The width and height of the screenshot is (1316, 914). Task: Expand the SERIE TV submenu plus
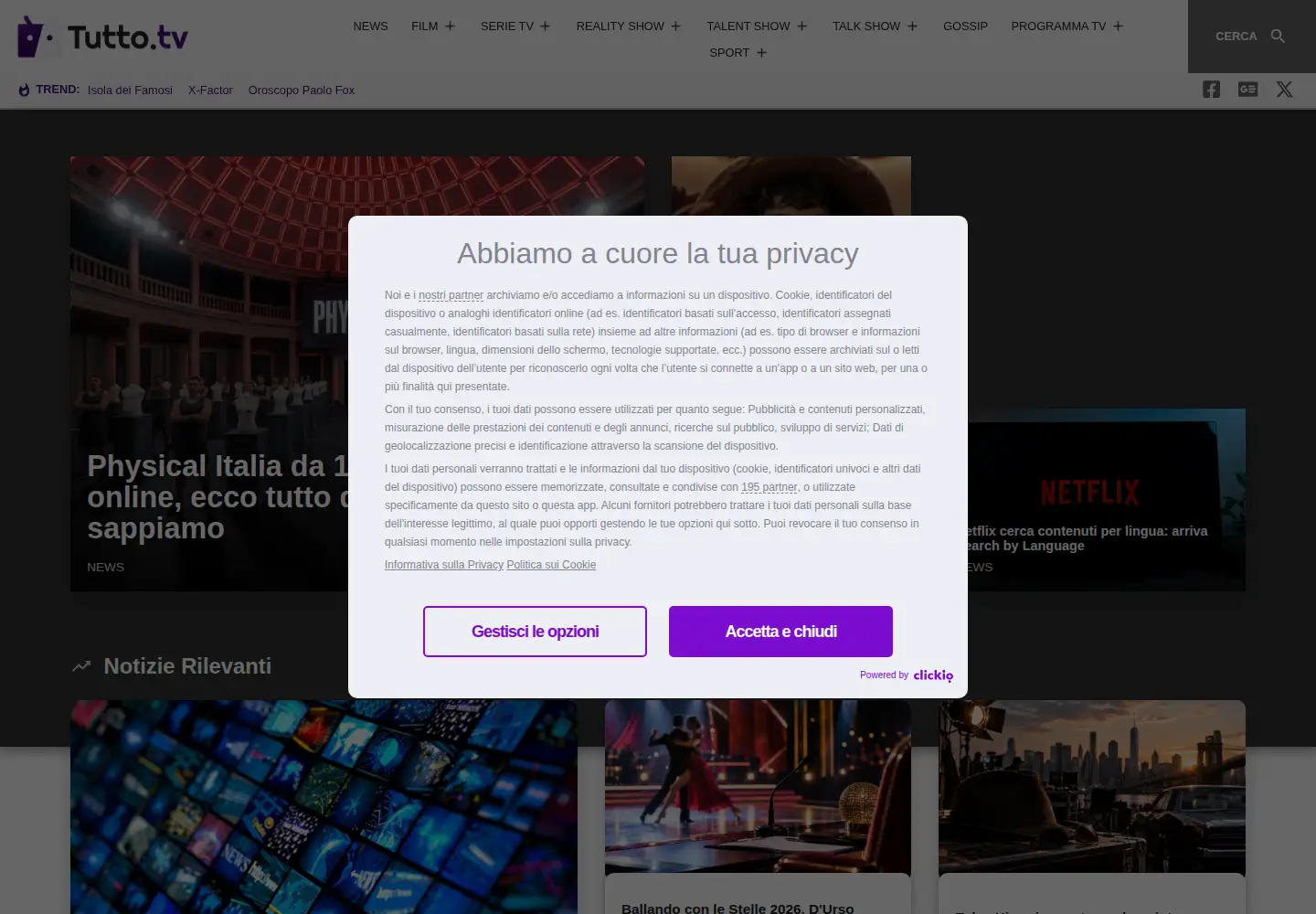[545, 27]
